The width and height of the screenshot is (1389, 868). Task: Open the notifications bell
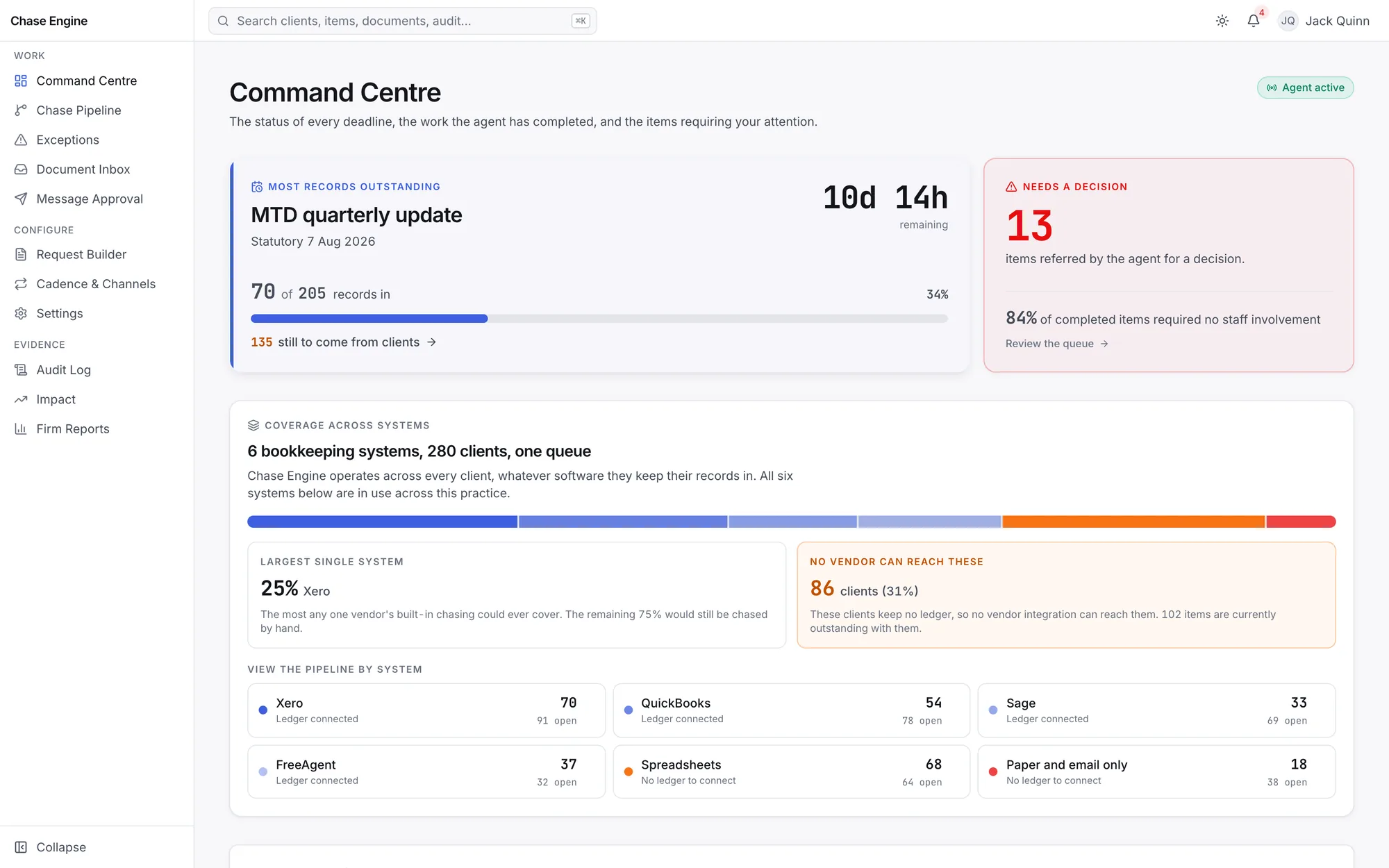1254,21
